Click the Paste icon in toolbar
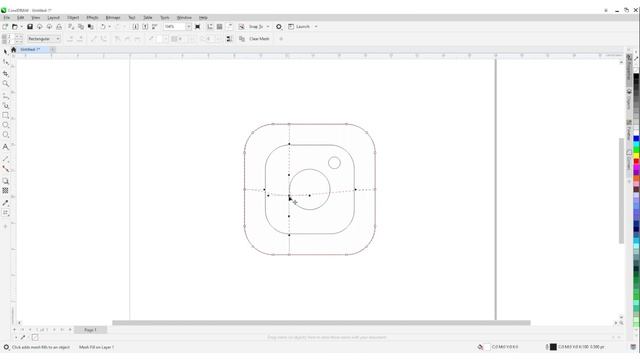The image size is (640, 360). point(91,27)
